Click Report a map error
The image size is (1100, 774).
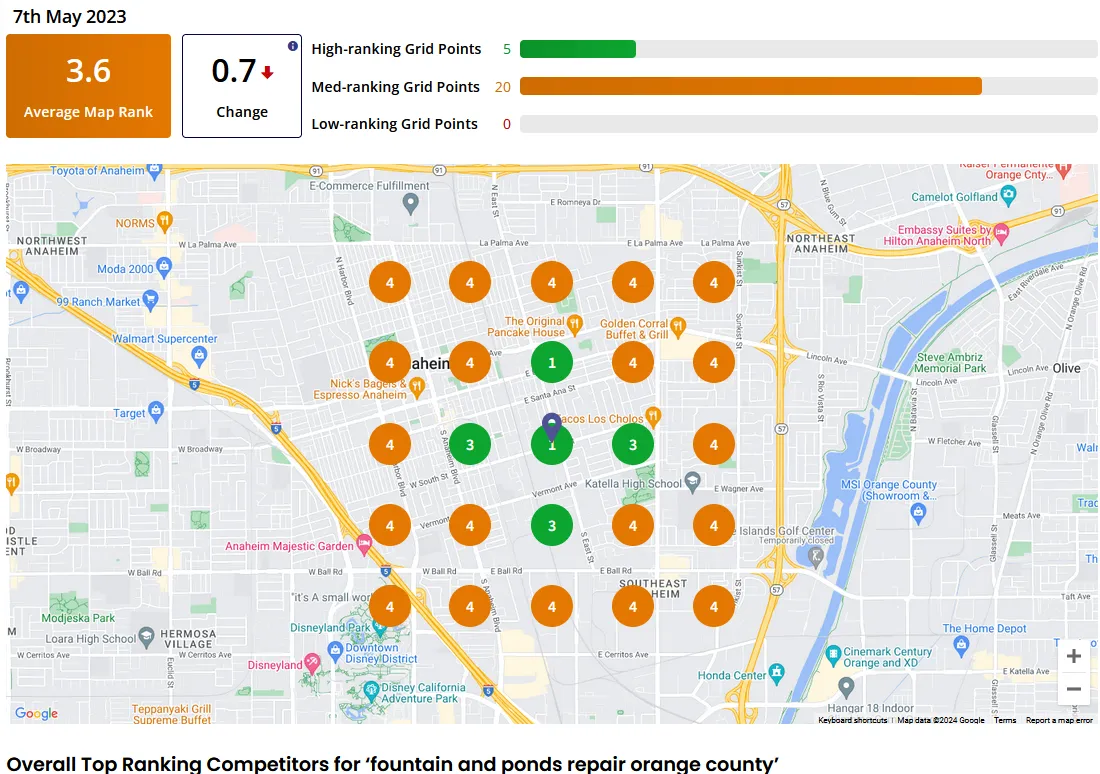1059,720
